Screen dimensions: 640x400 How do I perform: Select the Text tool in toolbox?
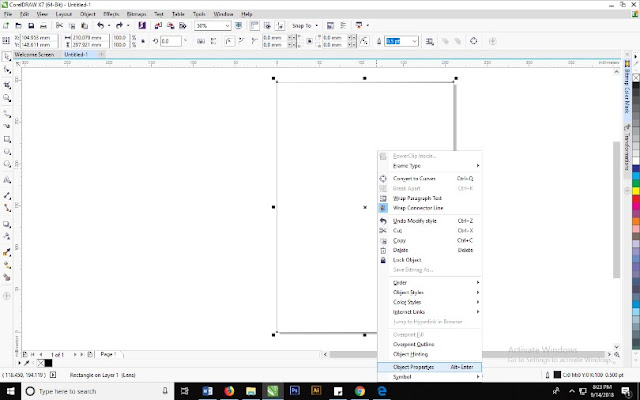(x=7, y=180)
